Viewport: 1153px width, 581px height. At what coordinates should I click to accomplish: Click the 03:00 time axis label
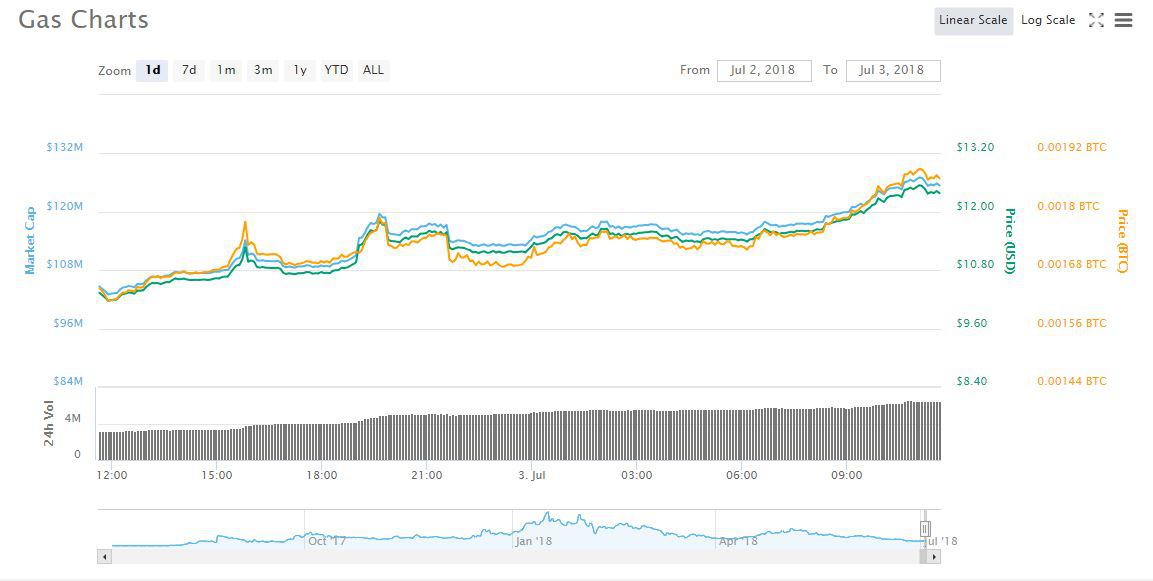636,475
